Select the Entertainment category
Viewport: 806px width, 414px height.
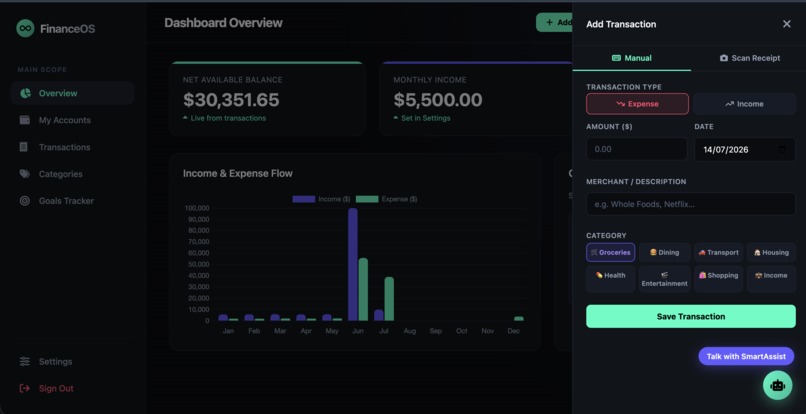coord(664,279)
